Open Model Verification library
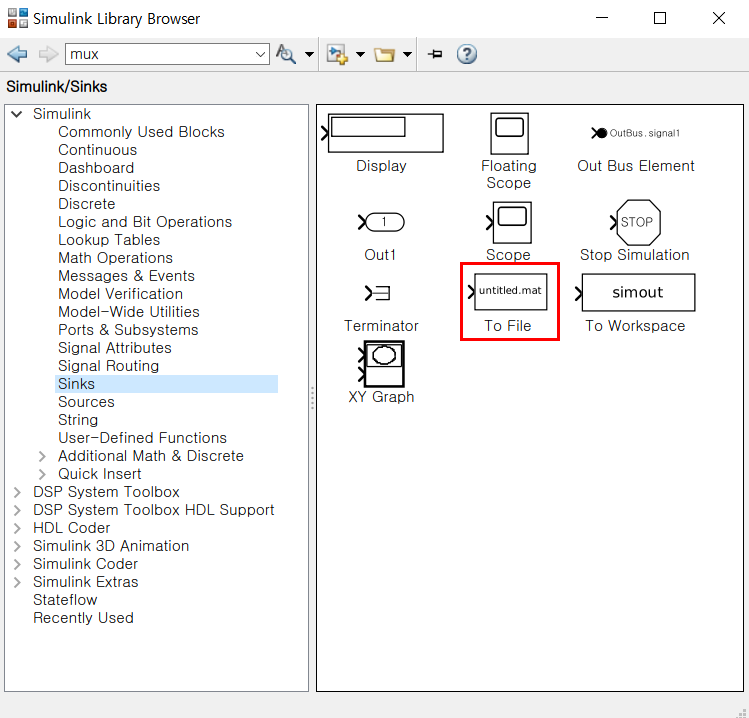This screenshot has width=749, height=718. pyautogui.click(x=120, y=294)
